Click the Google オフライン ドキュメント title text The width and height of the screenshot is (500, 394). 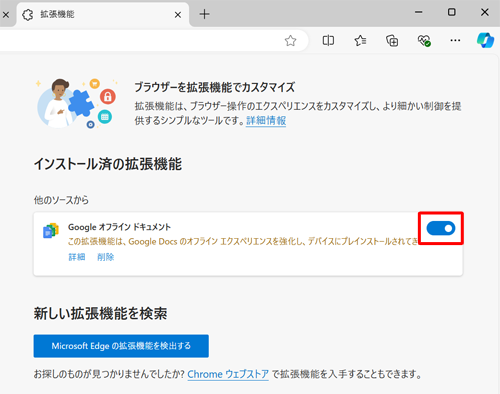119,227
